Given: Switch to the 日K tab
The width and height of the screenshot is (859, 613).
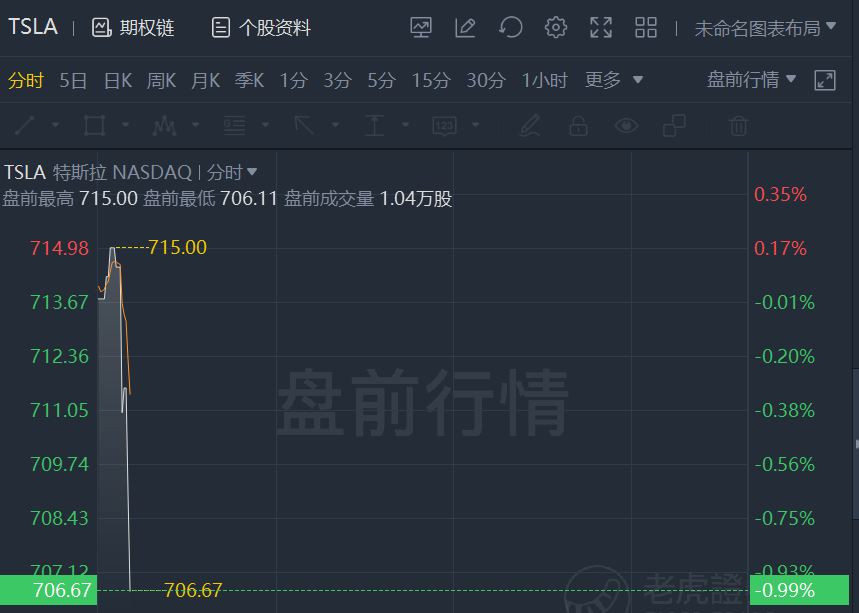Looking at the screenshot, I should pyautogui.click(x=118, y=81).
